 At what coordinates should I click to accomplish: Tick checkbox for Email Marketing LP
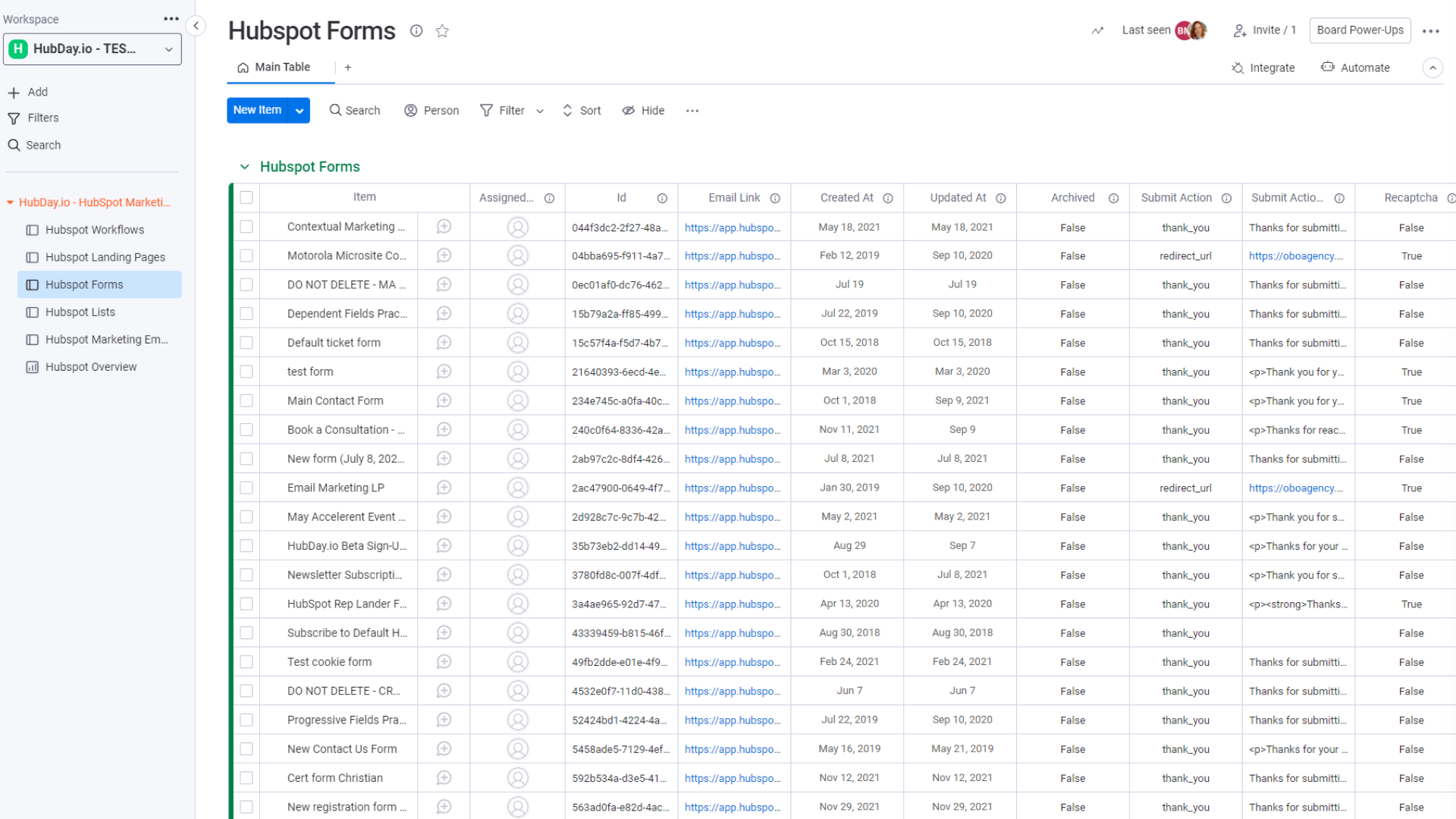[246, 488]
